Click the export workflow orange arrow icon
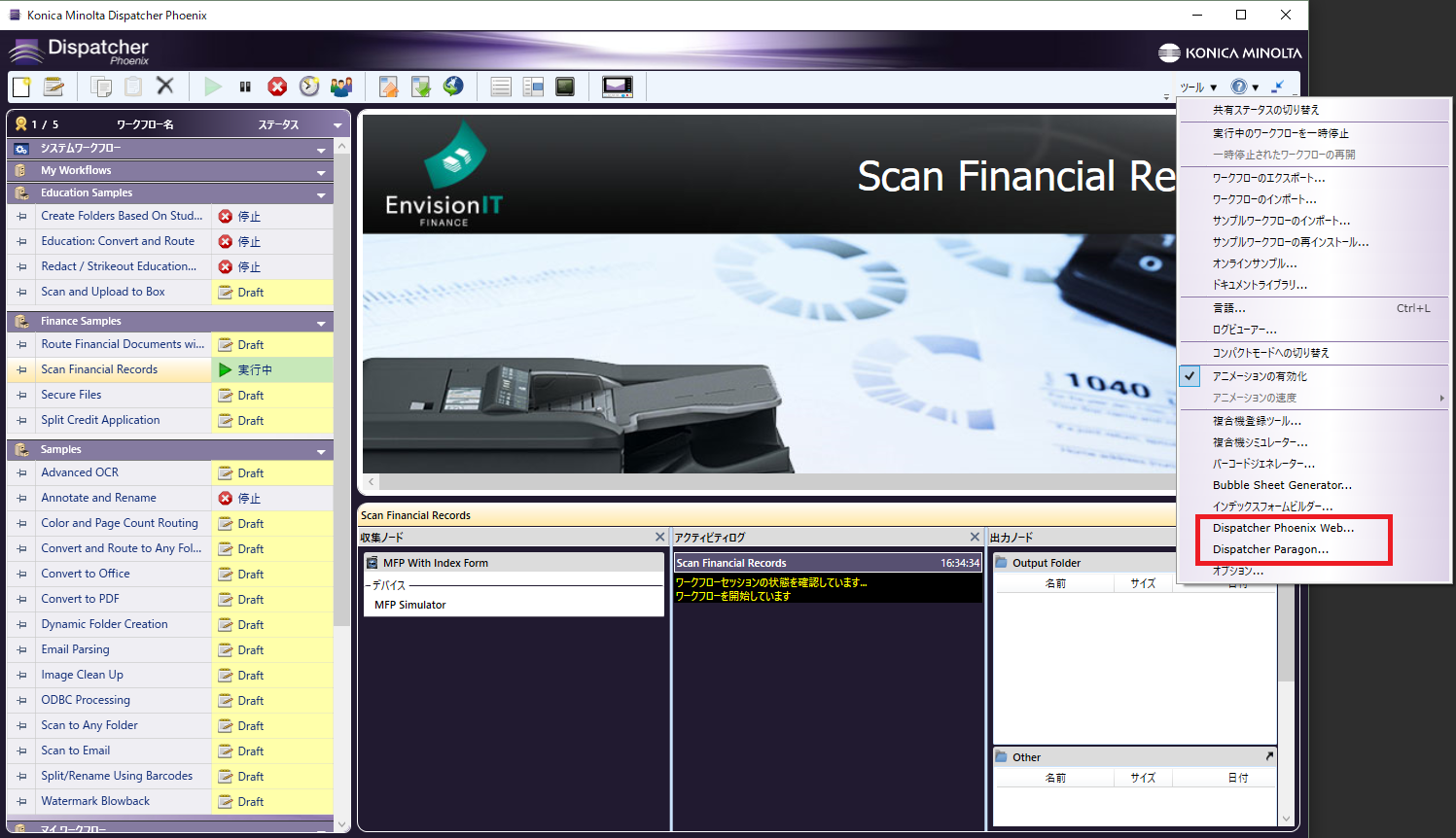This screenshot has height=838, width=1456. coord(389,87)
